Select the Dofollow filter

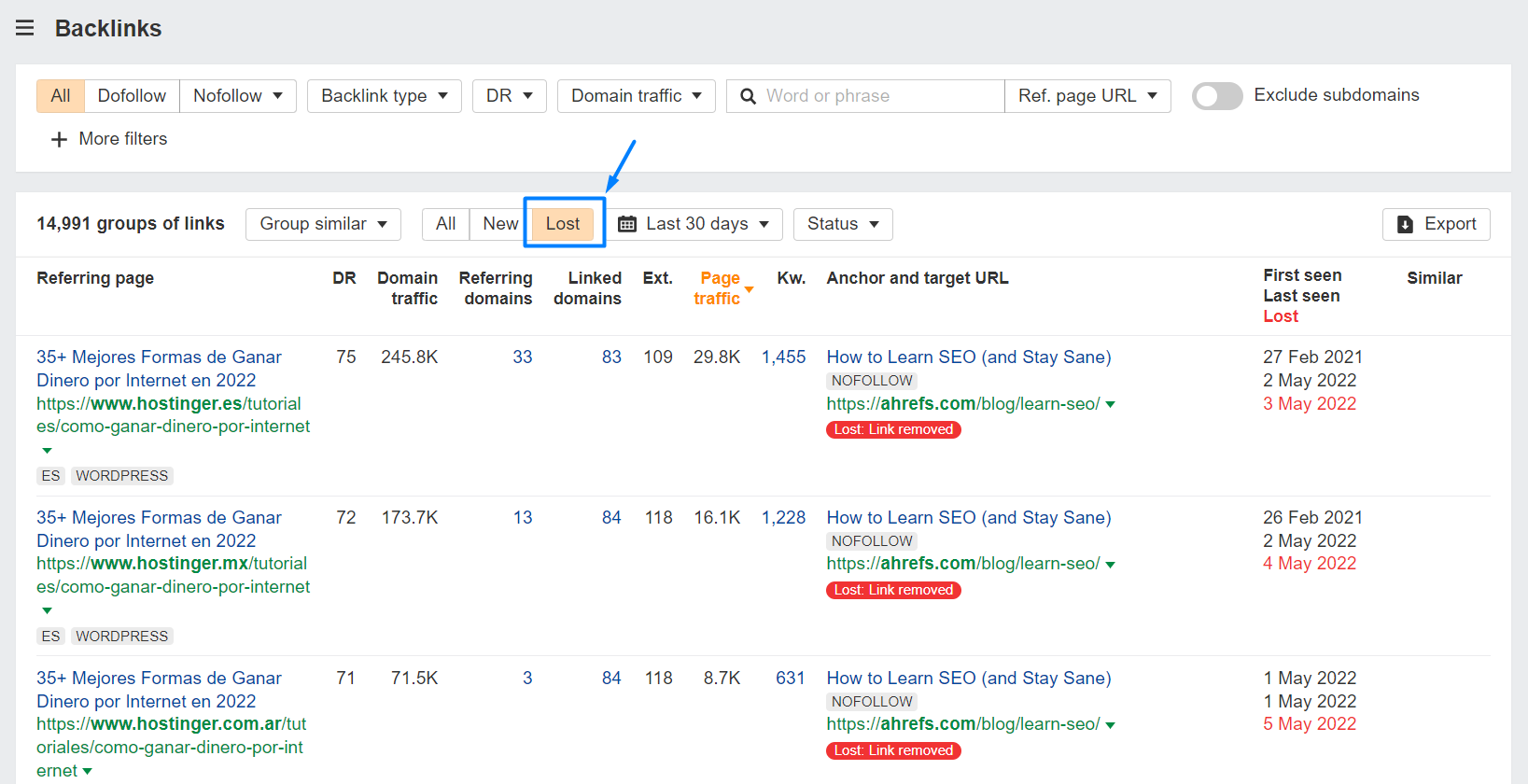[132, 96]
